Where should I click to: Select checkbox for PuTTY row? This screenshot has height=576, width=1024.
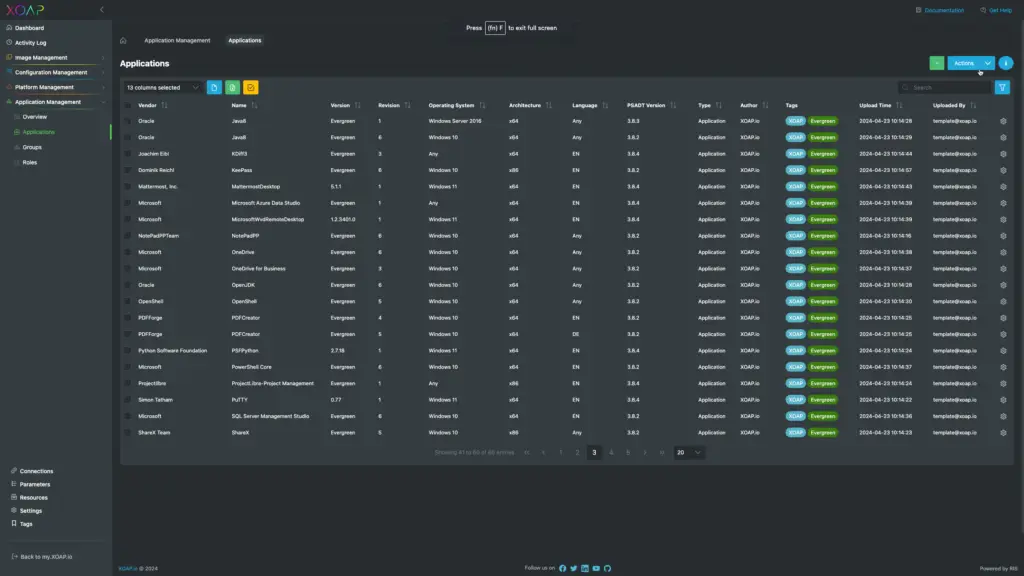[128, 400]
